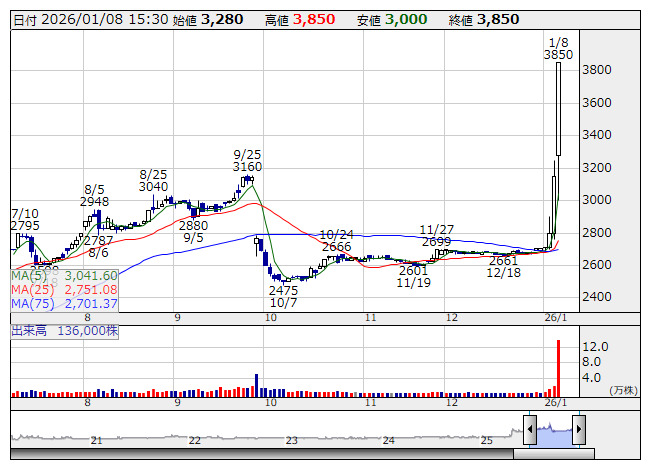Screen dimensions: 653x470
Task: Click the left range handle arrow
Action: [x=530, y=429]
